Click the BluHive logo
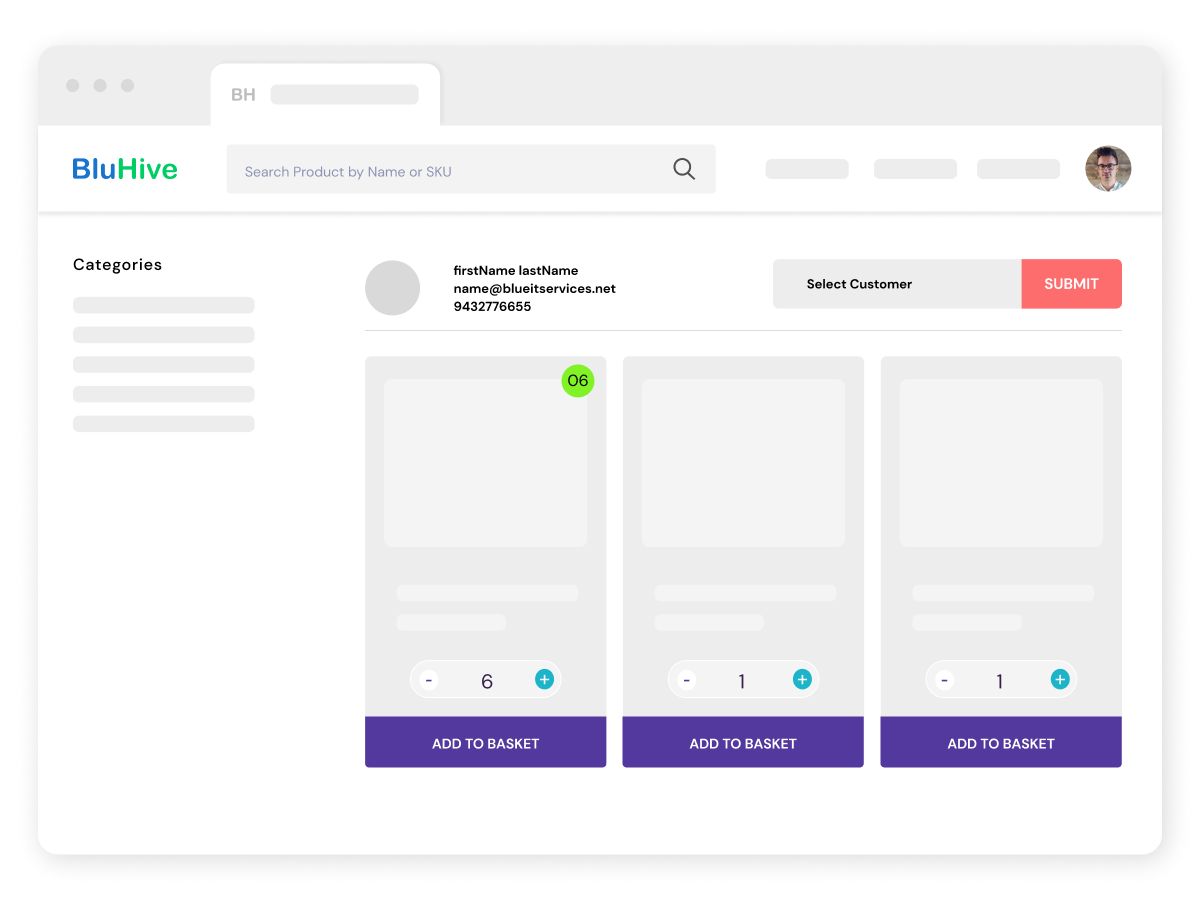 [125, 169]
